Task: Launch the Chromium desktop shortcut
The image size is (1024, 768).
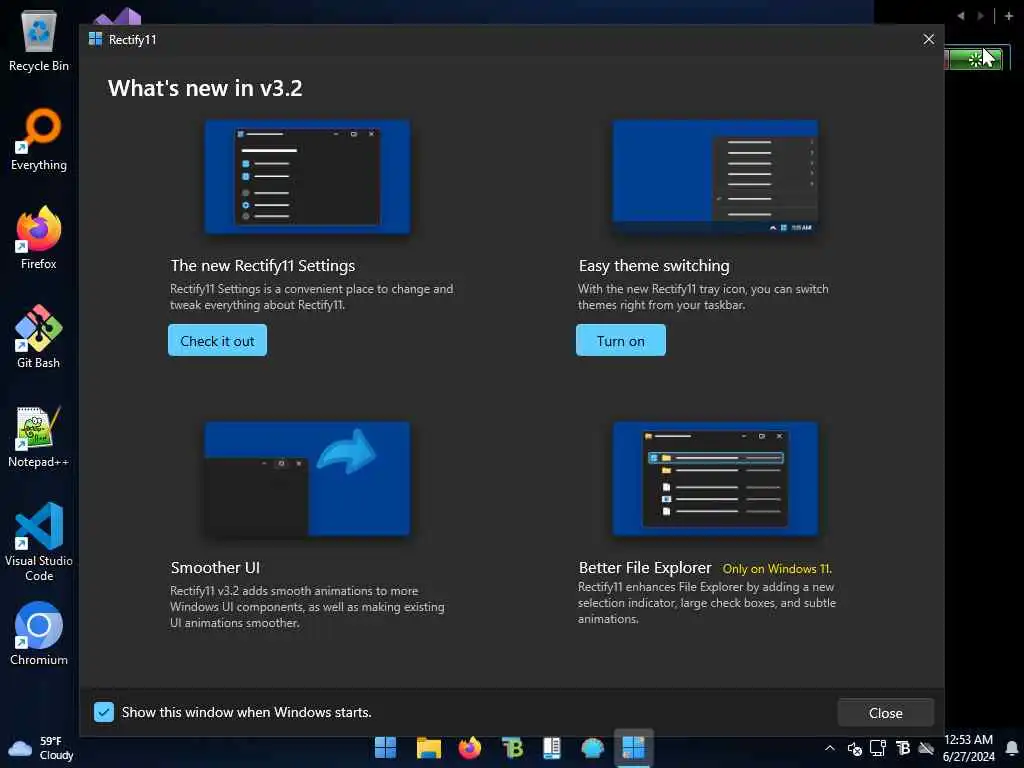Action: pyautogui.click(x=39, y=633)
